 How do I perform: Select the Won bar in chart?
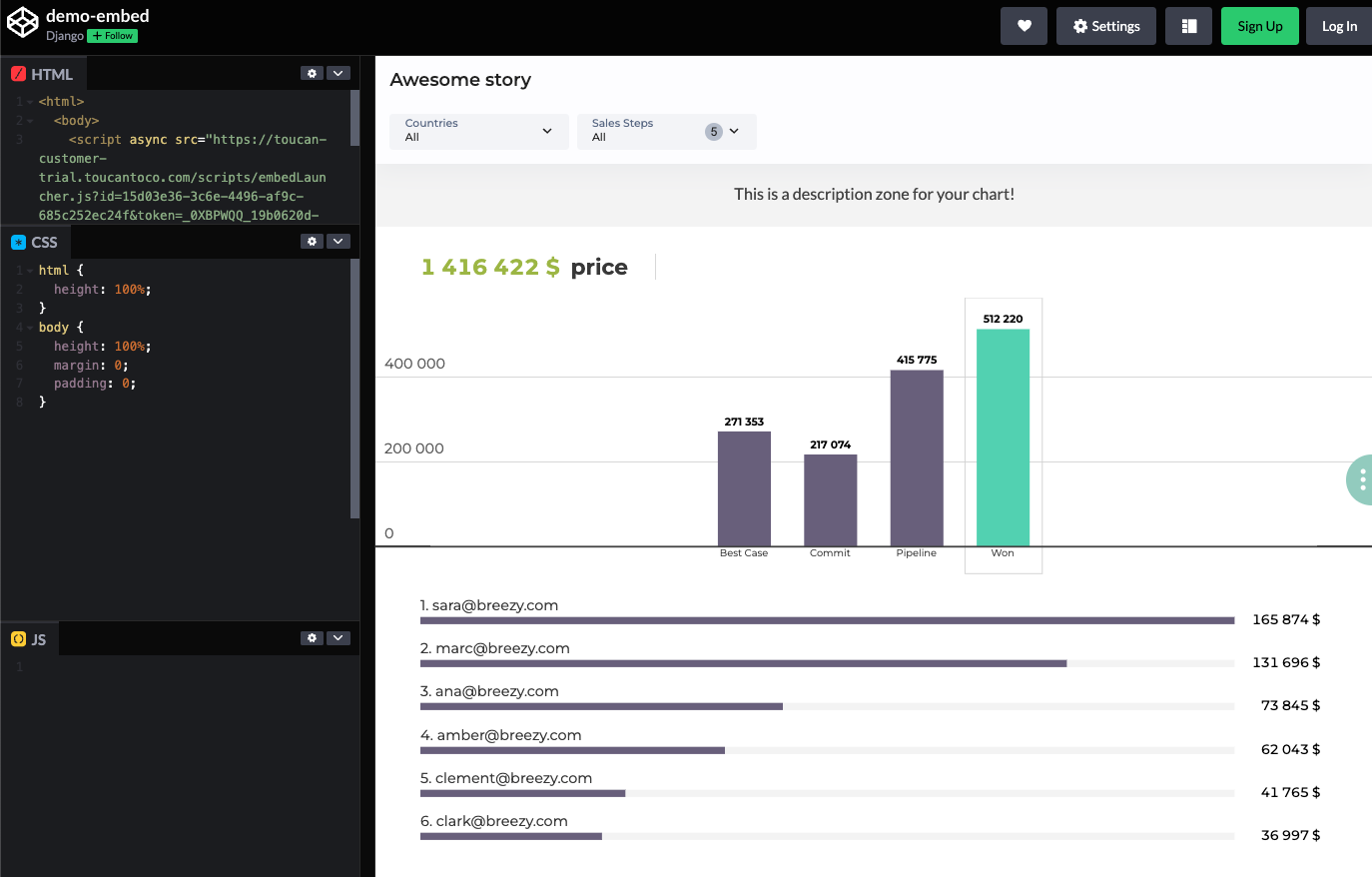[x=1003, y=438]
